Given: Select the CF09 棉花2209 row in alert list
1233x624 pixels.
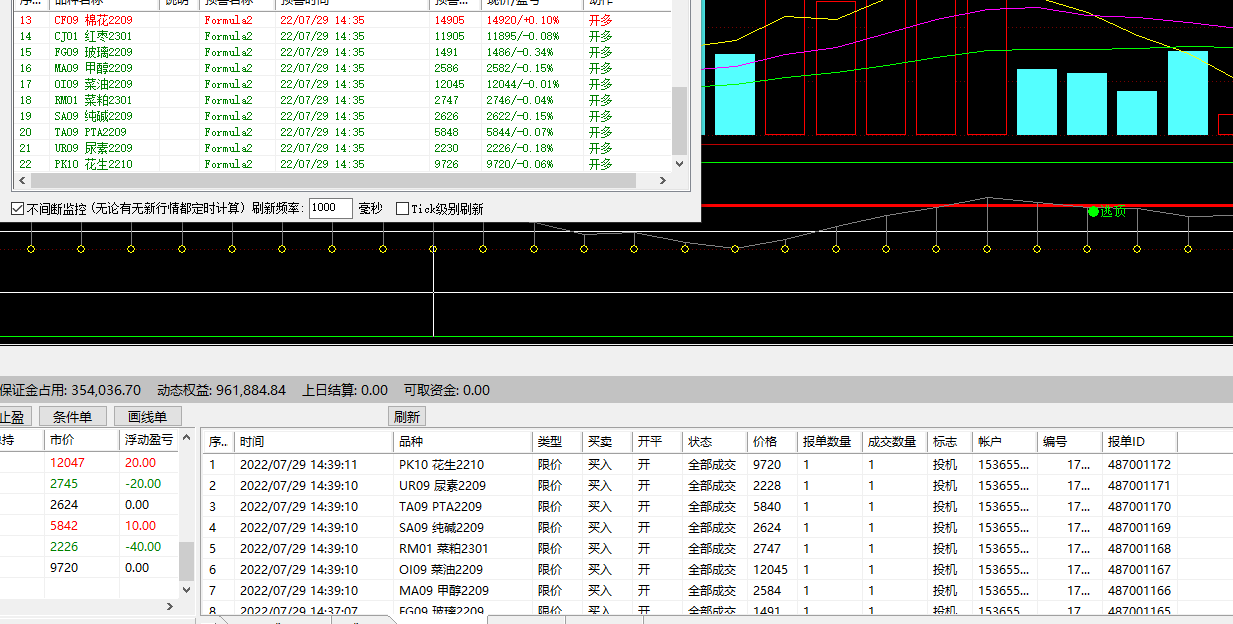Looking at the screenshot, I should click(x=342, y=20).
